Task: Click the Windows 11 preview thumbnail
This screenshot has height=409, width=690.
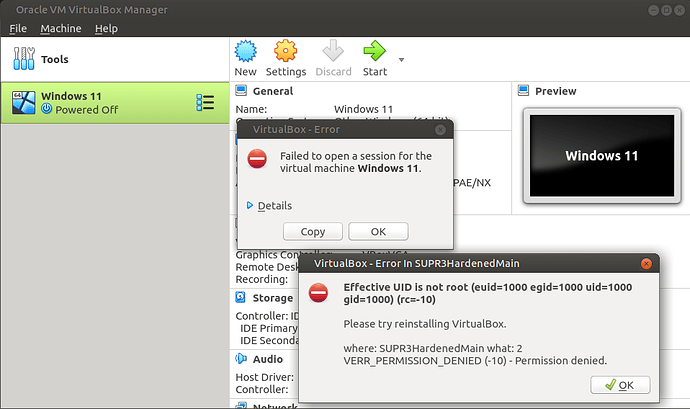Action: coord(602,156)
